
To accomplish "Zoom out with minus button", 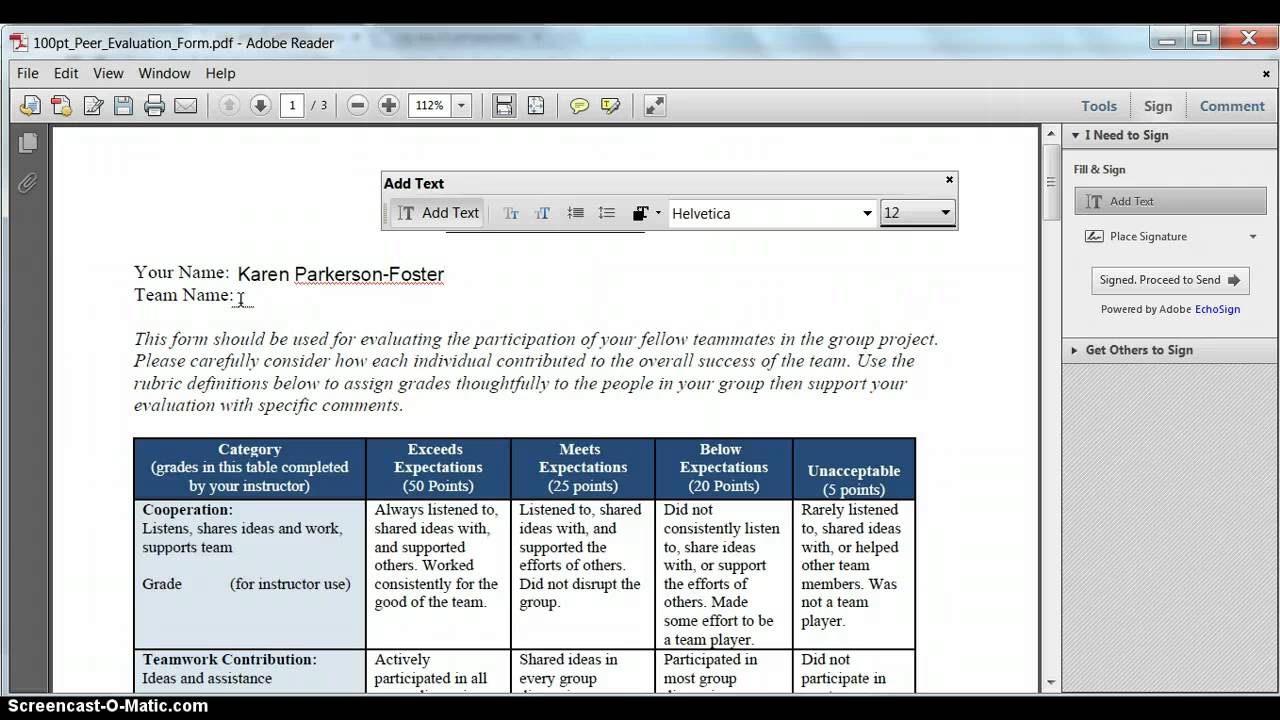I will [x=358, y=105].
